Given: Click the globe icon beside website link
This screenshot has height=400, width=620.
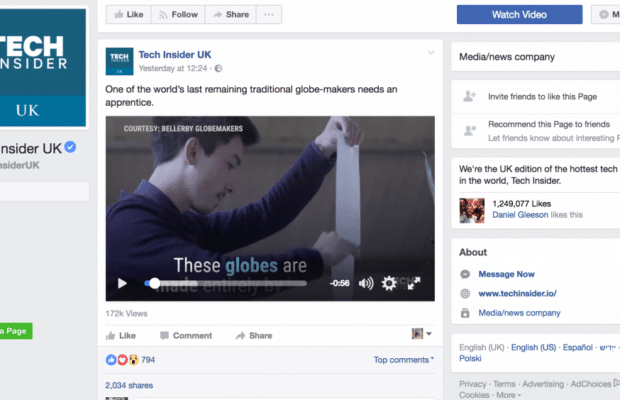Looking at the screenshot, I should tap(465, 293).
